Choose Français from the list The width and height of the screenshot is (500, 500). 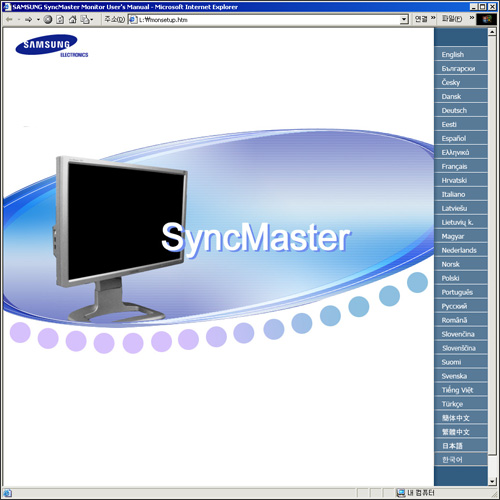461,166
